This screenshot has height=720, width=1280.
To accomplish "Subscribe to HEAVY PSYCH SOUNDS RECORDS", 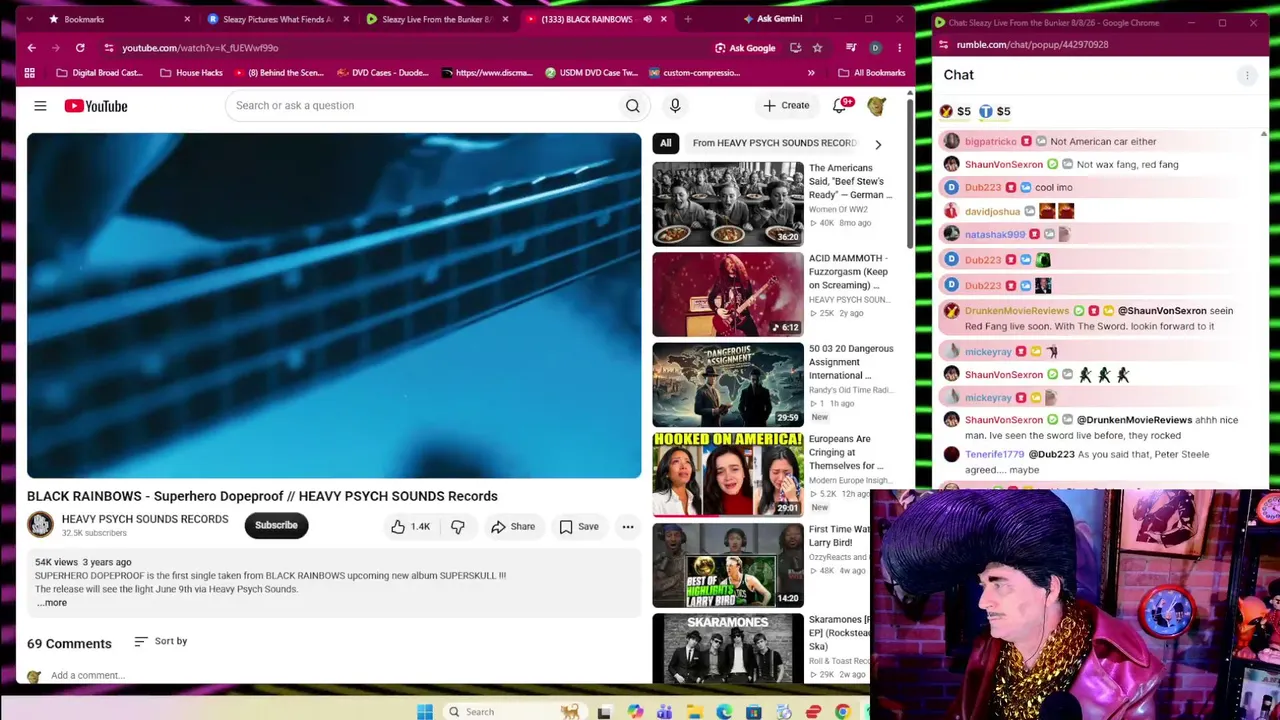I will [x=276, y=525].
